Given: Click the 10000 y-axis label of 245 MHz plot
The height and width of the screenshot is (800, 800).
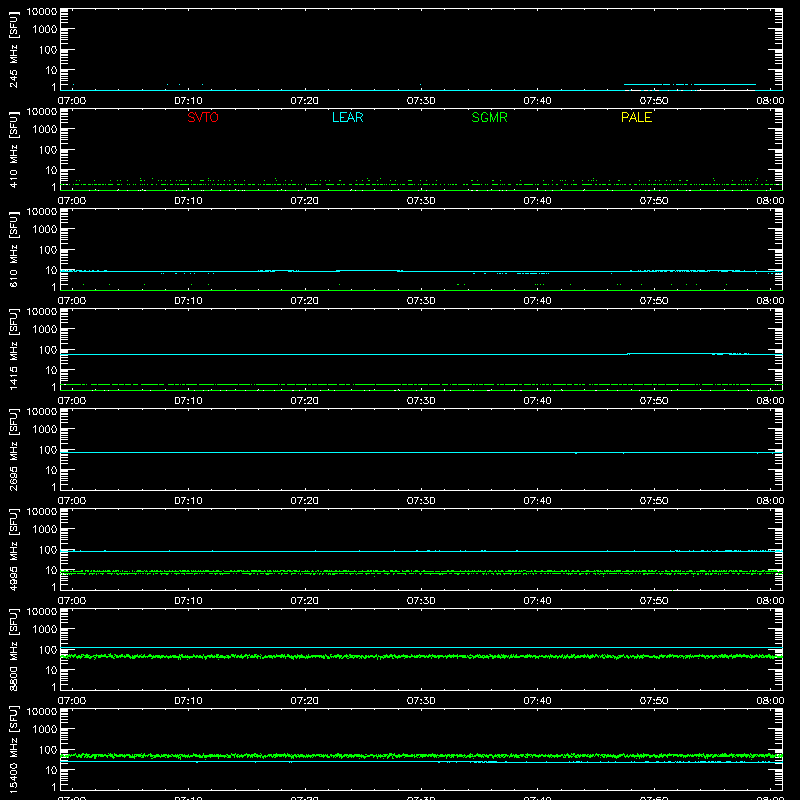Looking at the screenshot, I should (x=42, y=12).
